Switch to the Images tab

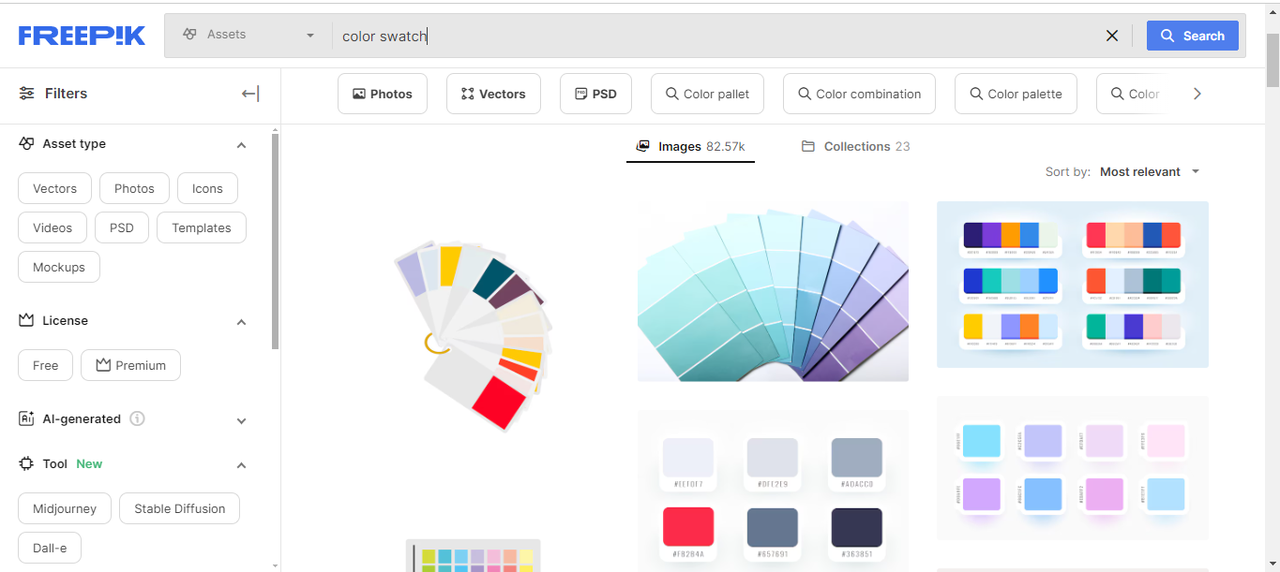[691, 147]
